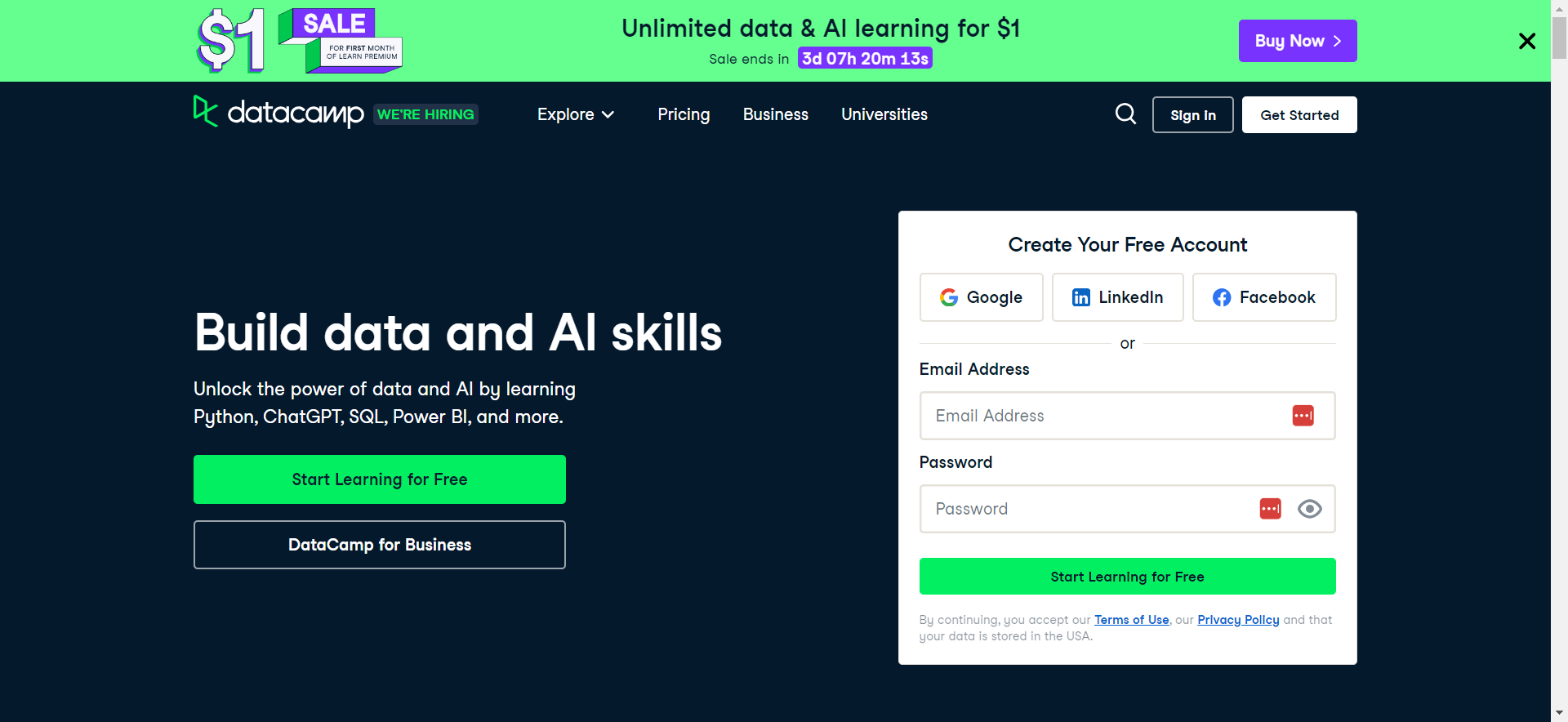This screenshot has height=722, width=1568.
Task: Open the Universities menu item
Action: click(884, 114)
